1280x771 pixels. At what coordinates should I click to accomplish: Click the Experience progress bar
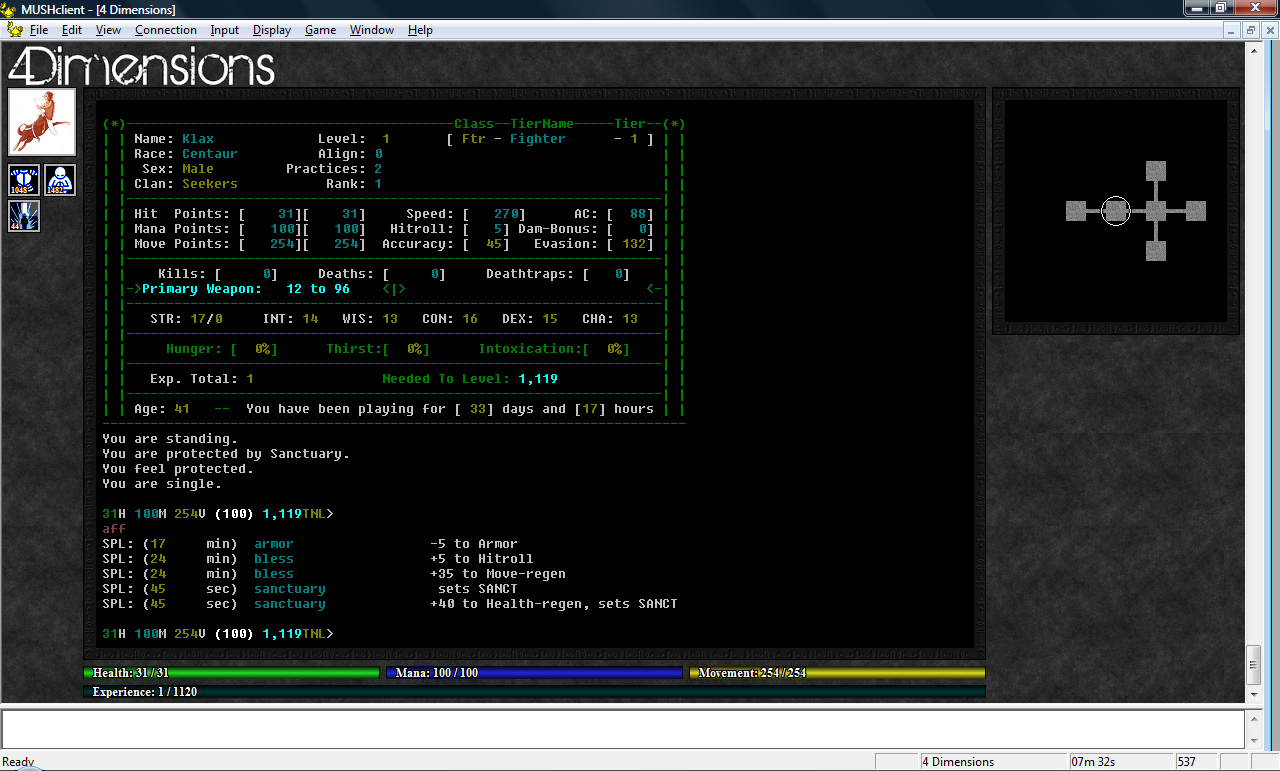pos(534,691)
